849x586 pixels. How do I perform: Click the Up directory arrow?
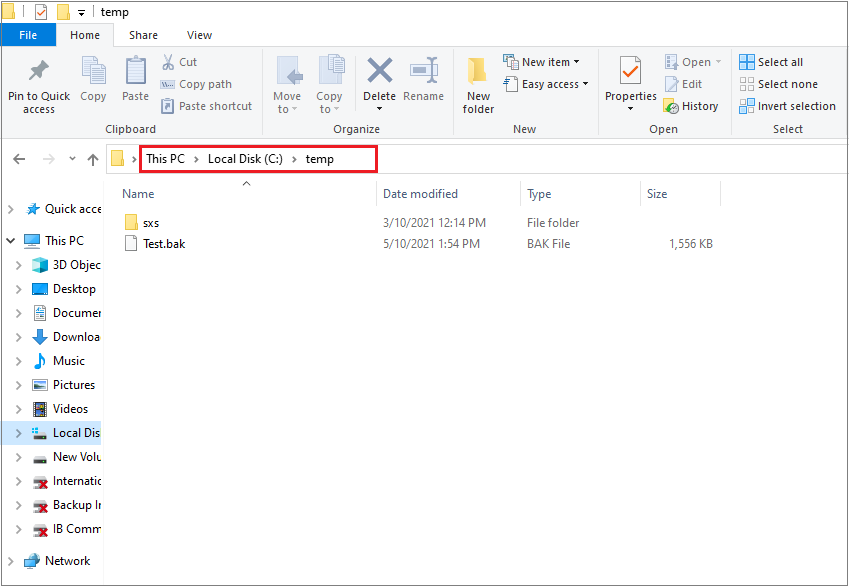click(x=93, y=159)
